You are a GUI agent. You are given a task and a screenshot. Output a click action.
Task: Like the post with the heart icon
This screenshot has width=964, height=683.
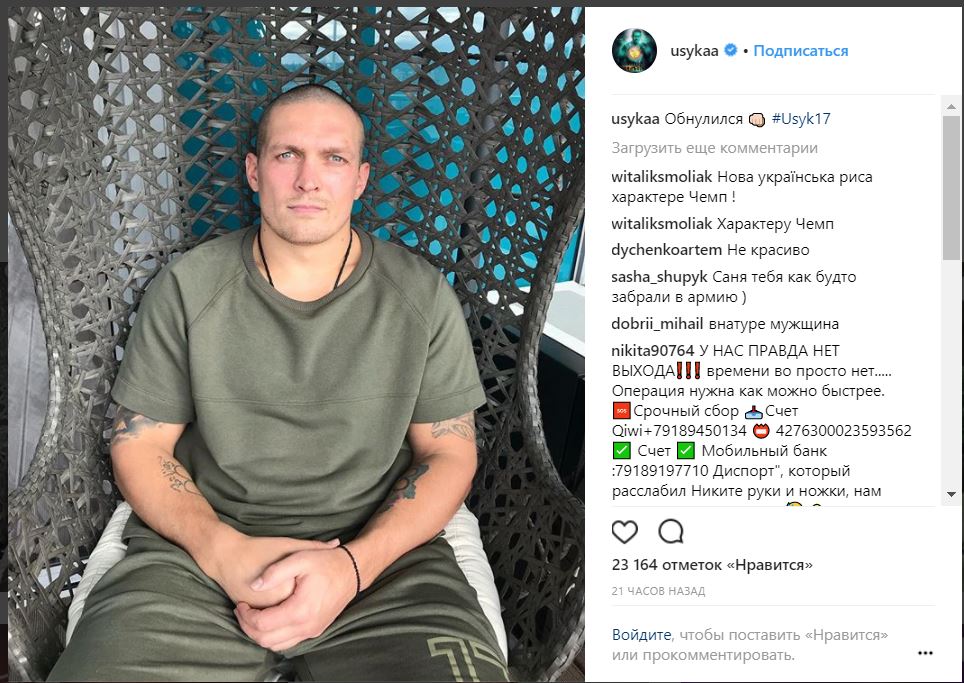tap(625, 532)
